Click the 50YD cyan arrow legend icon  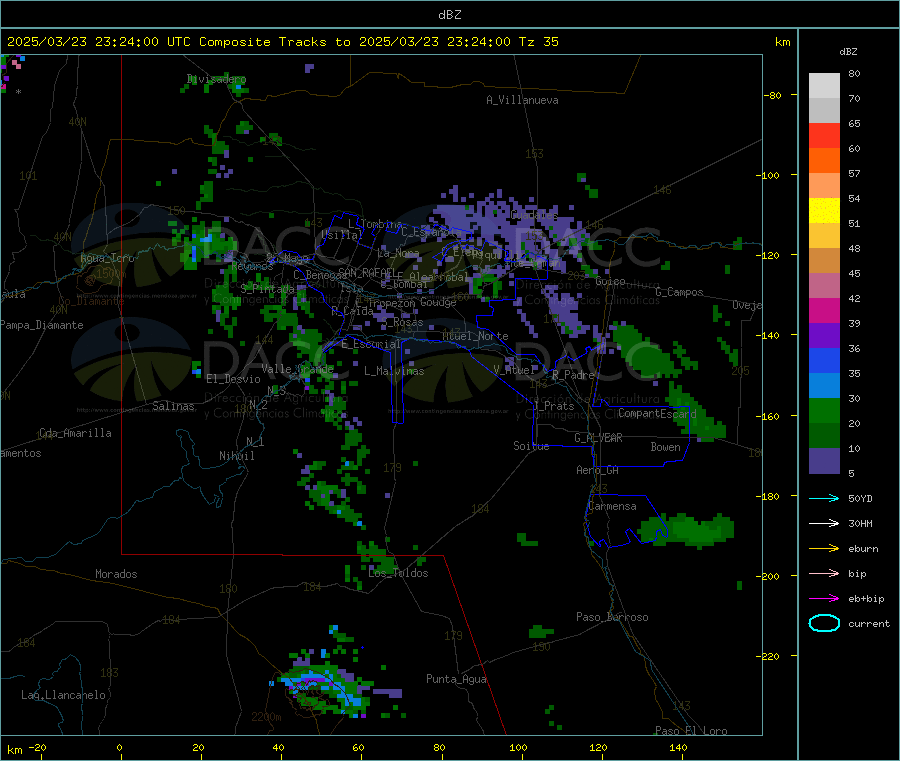pyautogui.click(x=824, y=498)
